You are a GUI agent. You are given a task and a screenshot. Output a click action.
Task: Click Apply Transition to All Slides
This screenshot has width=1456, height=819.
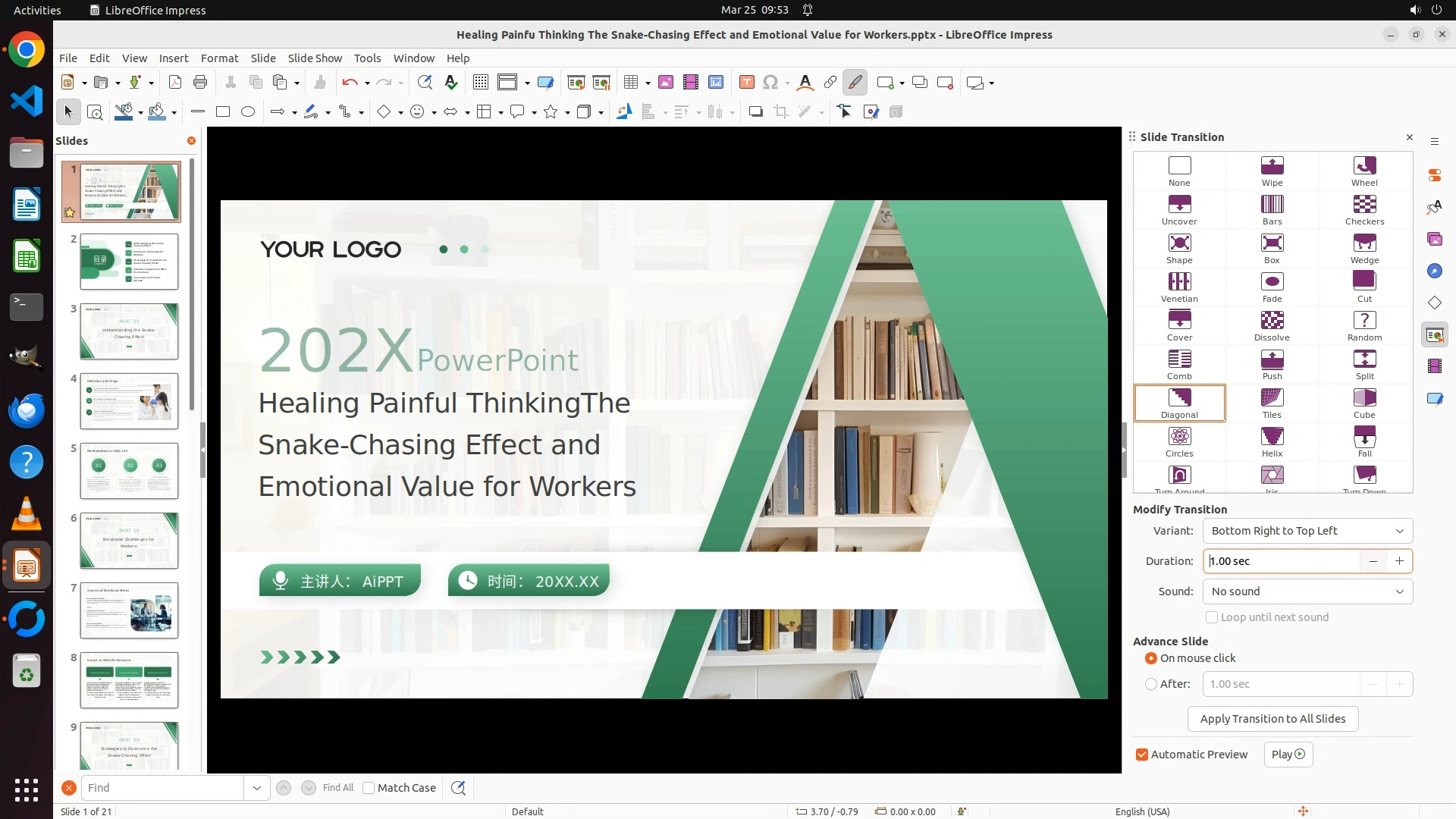click(x=1272, y=719)
